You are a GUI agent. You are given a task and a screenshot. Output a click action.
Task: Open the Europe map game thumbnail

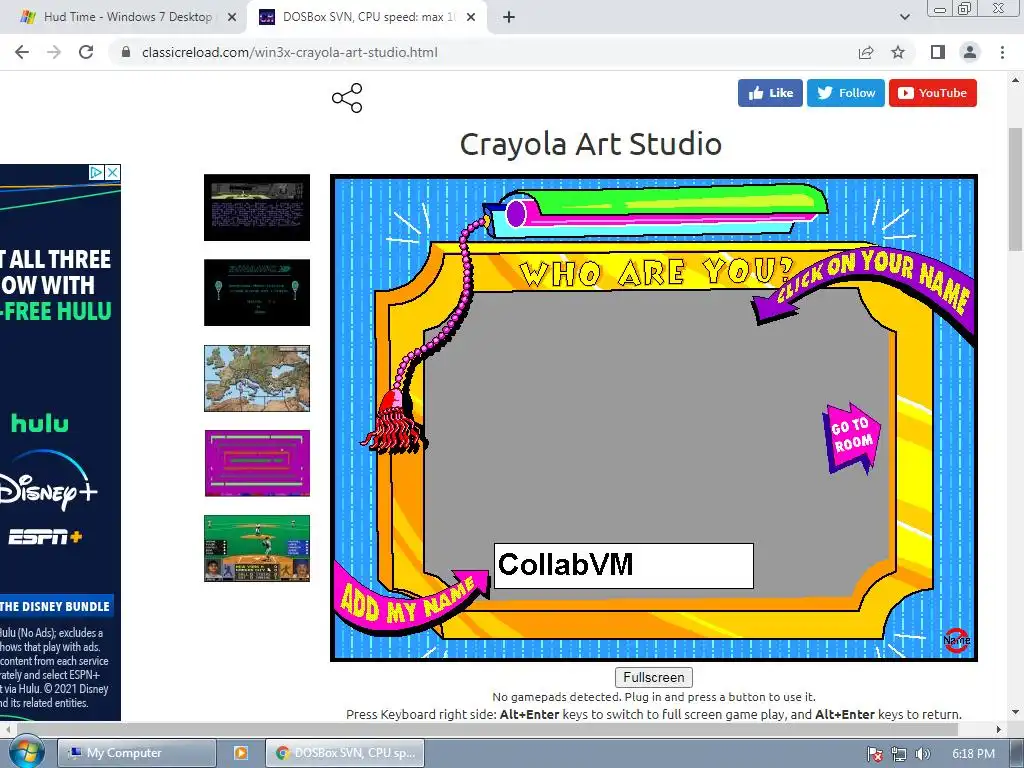coord(257,378)
